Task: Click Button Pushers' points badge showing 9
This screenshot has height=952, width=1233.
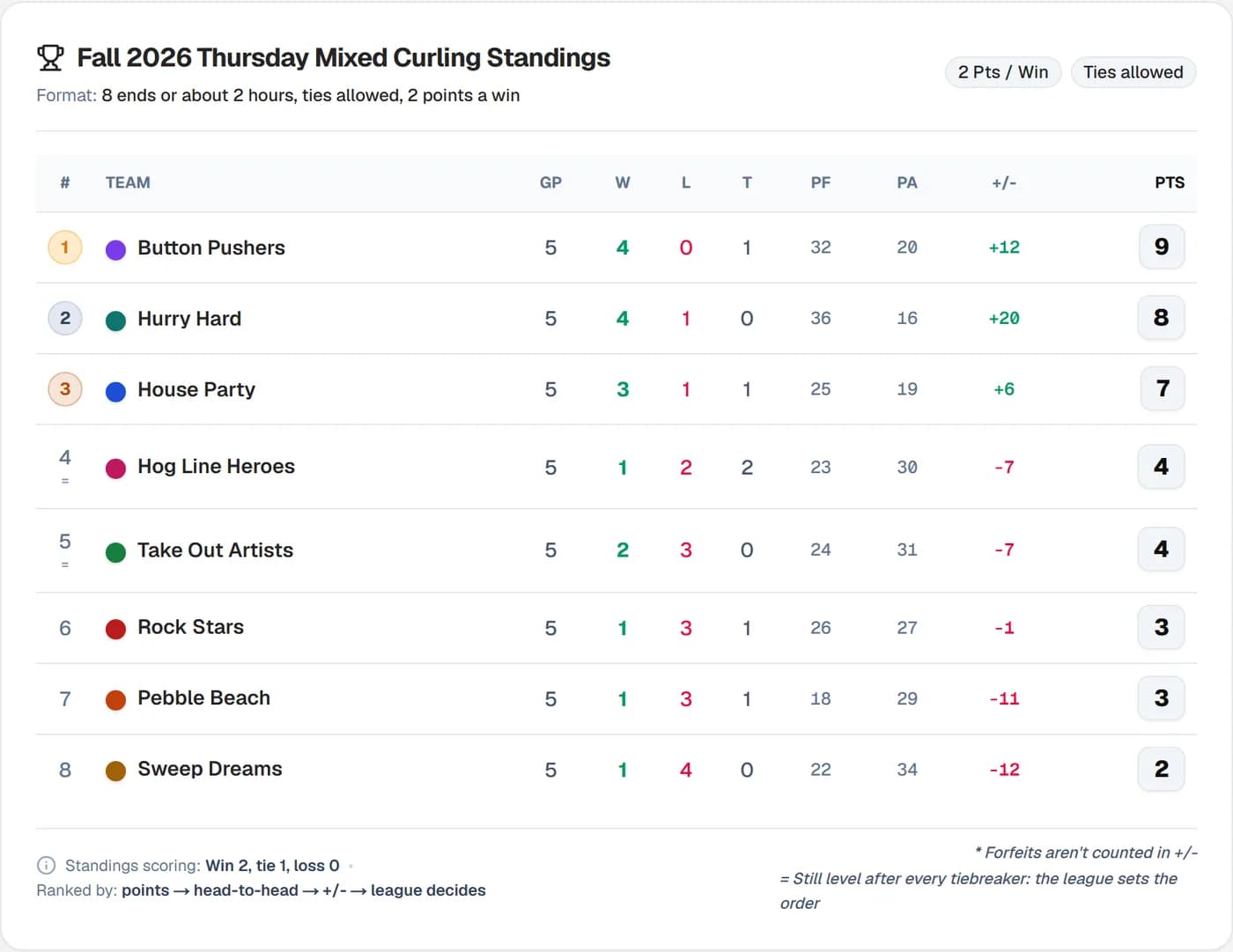Action: tap(1162, 247)
